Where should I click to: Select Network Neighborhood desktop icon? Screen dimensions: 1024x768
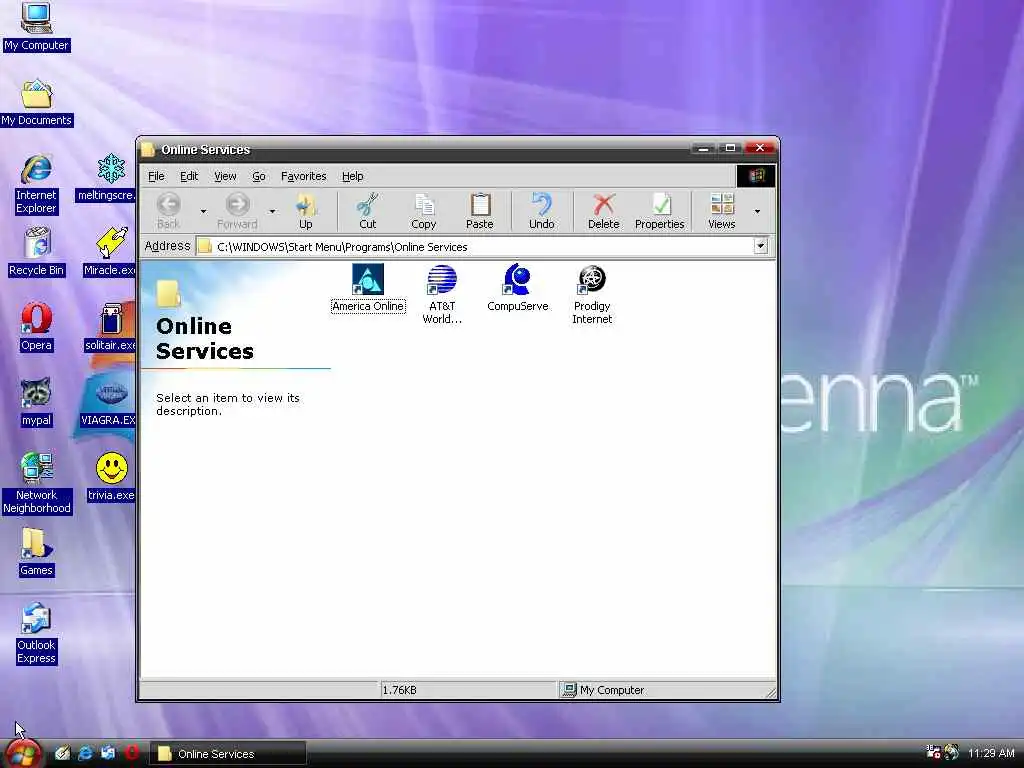click(x=37, y=483)
